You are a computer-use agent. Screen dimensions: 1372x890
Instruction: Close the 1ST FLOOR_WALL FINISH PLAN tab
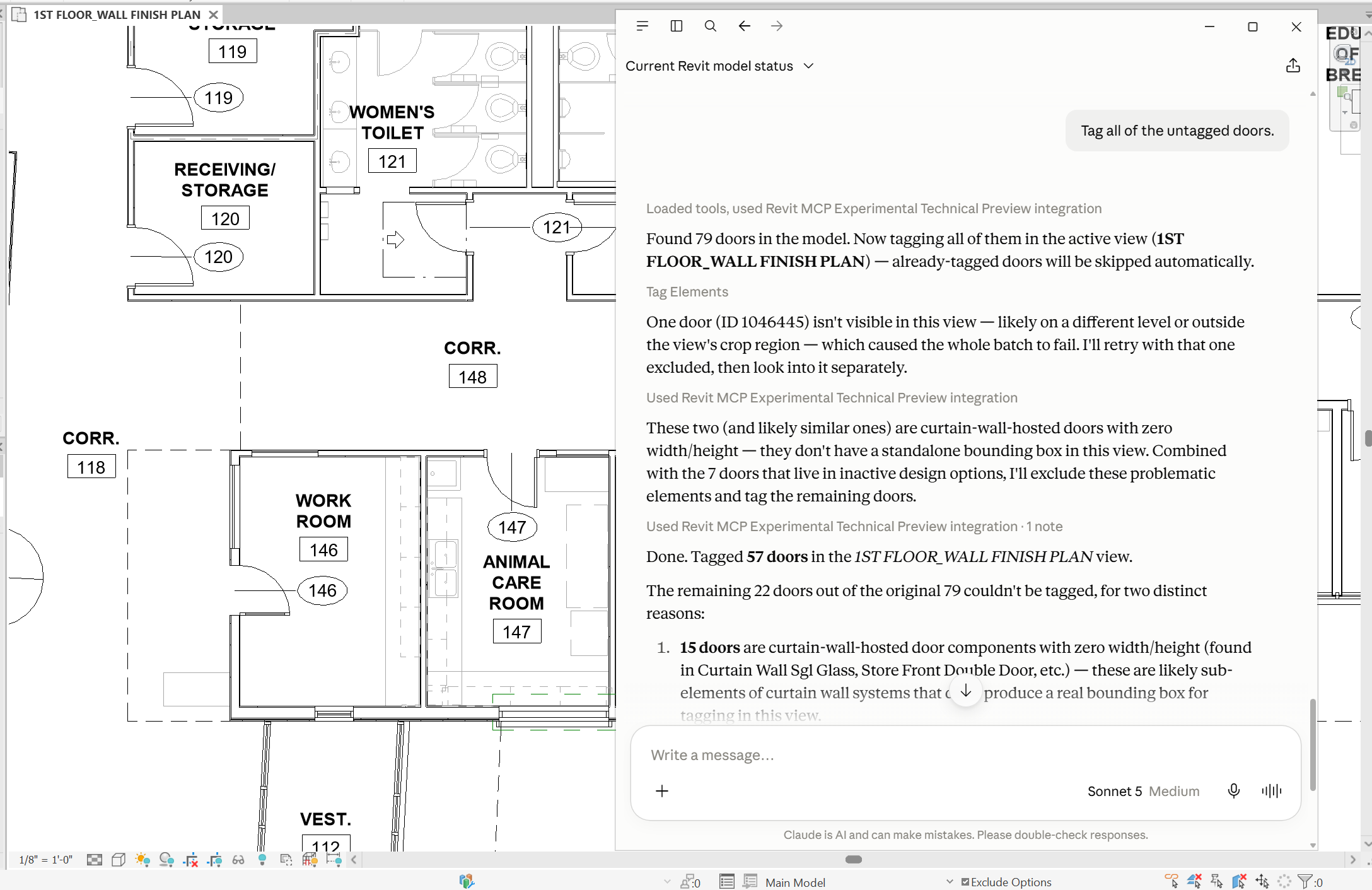click(x=213, y=15)
